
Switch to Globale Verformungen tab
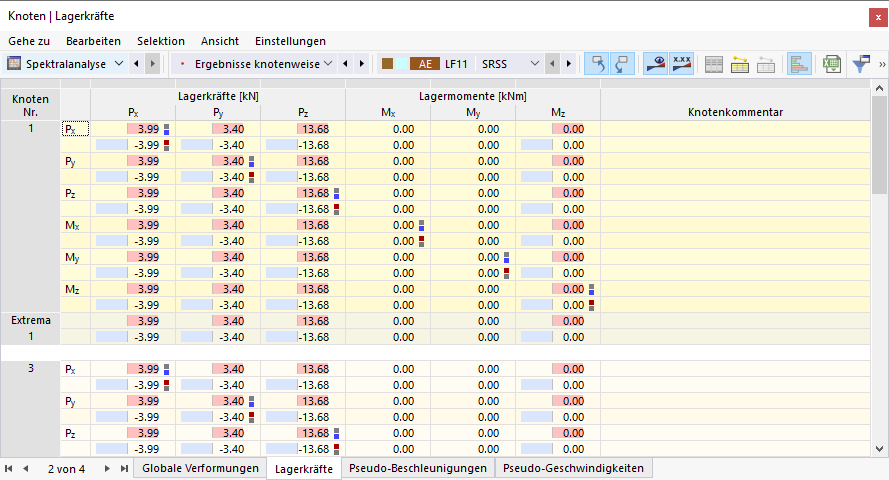[200, 468]
